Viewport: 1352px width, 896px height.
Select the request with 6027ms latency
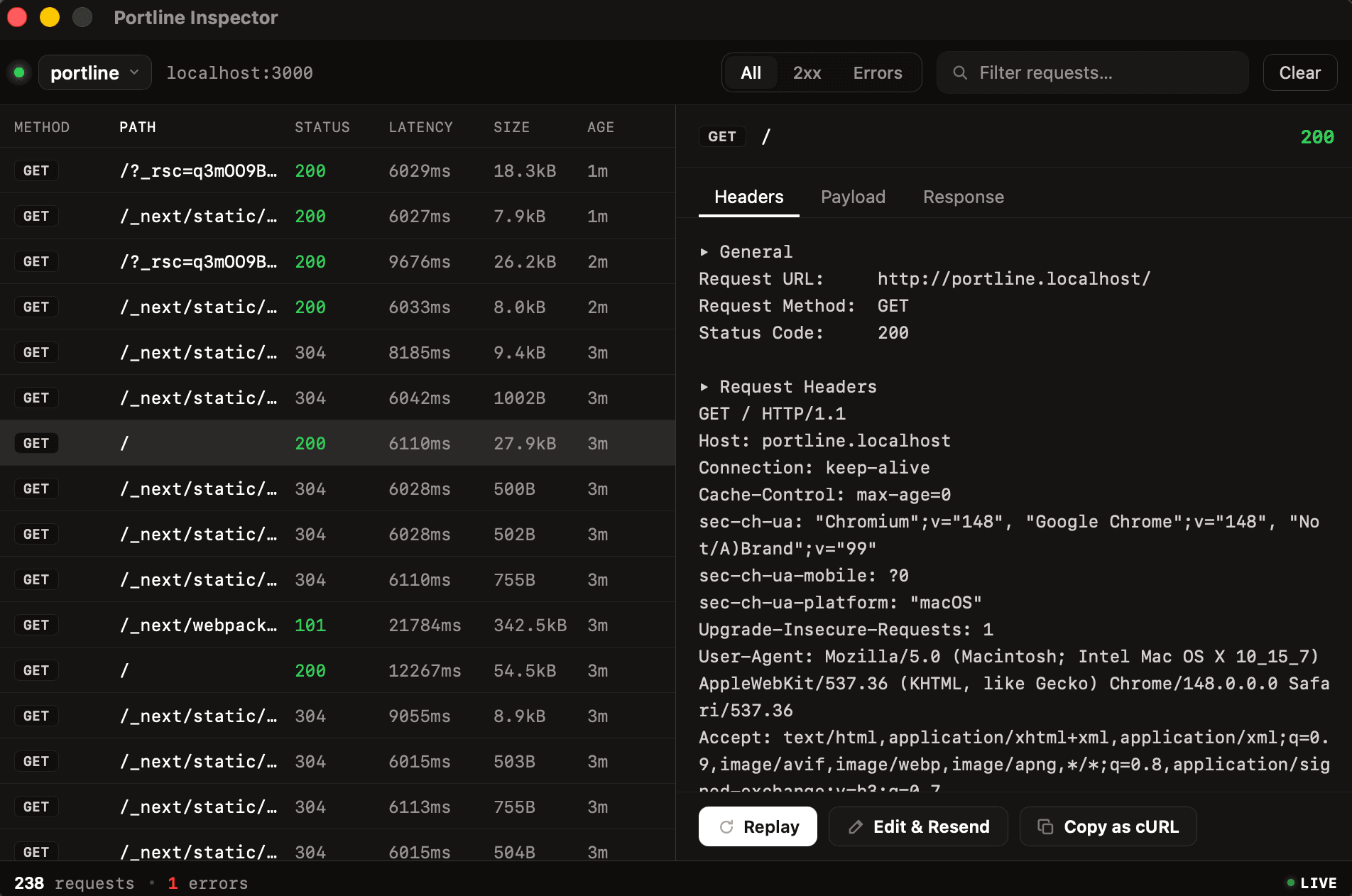coord(337,216)
